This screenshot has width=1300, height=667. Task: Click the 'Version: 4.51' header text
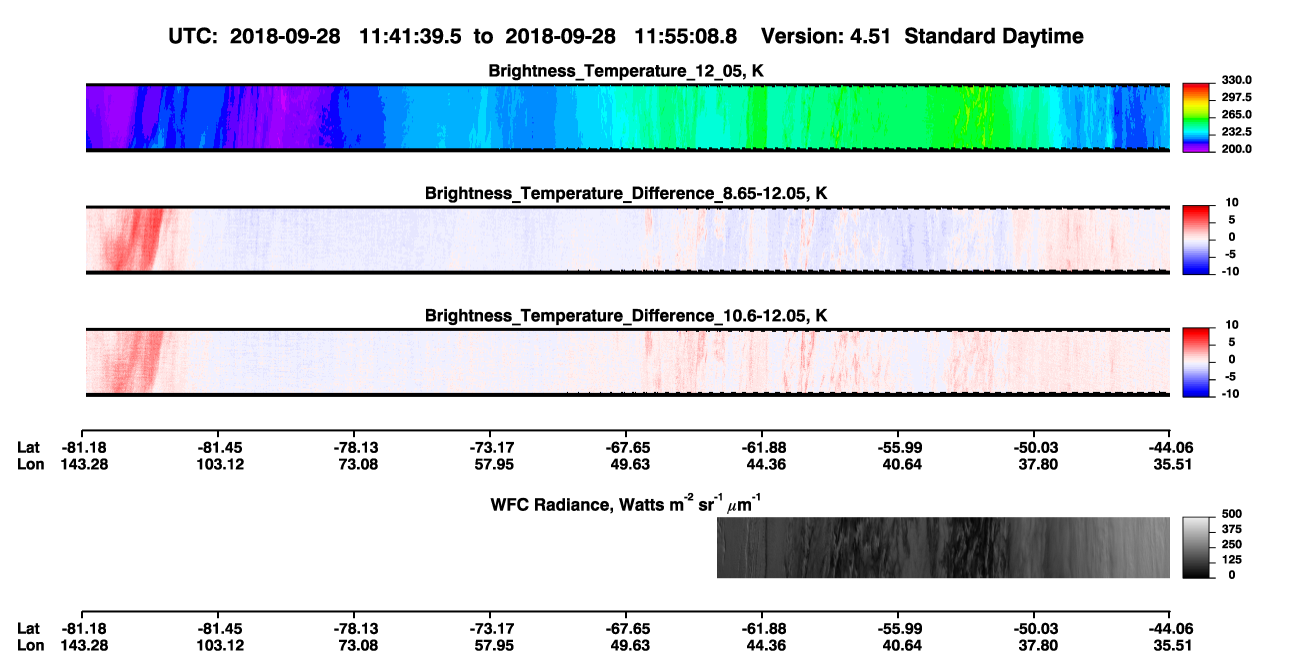pos(826,37)
